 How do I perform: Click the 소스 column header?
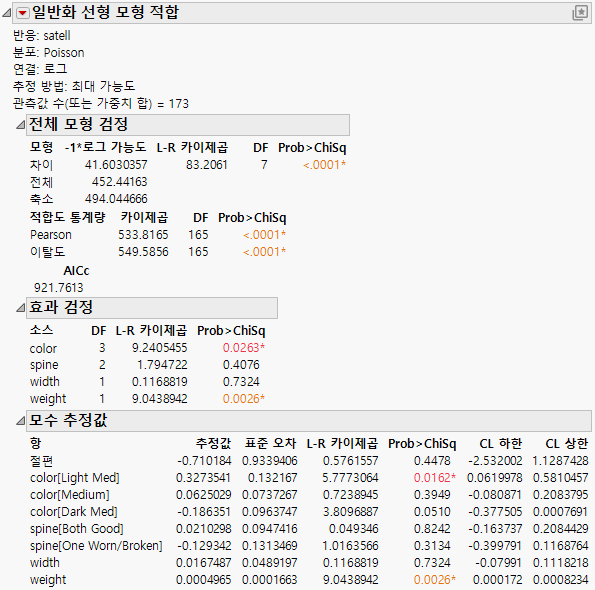(x=41, y=330)
